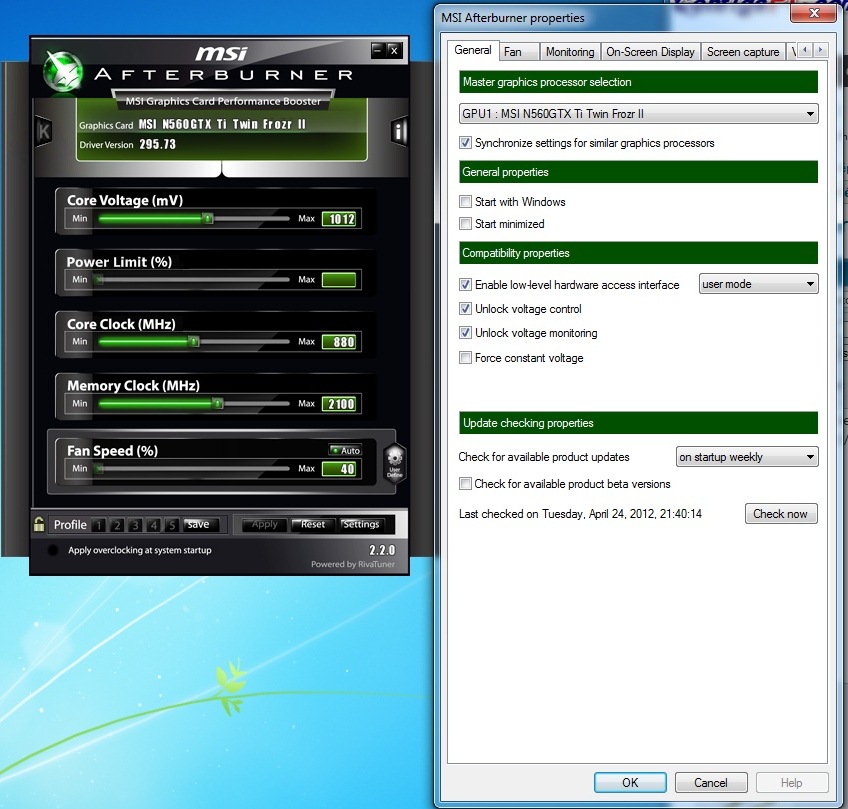Select profile slot 1
Viewport: 848px width, 809px height.
tap(98, 525)
